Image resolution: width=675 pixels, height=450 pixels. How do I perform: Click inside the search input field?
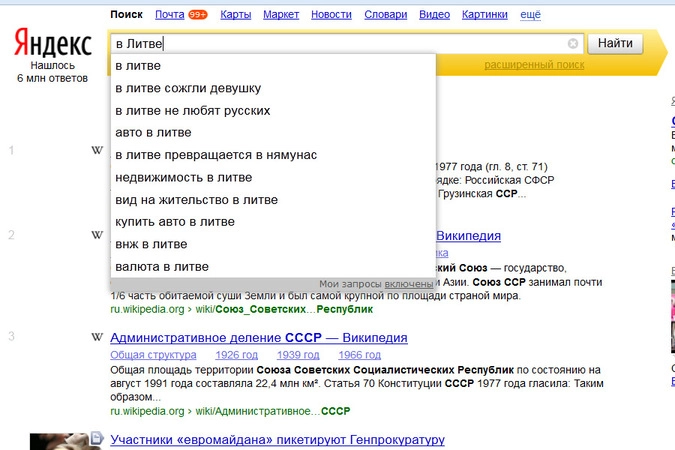340,44
